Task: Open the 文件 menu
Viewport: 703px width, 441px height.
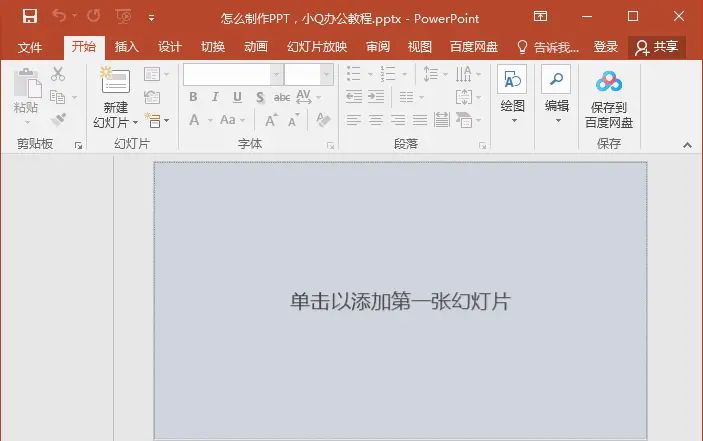Action: point(30,47)
